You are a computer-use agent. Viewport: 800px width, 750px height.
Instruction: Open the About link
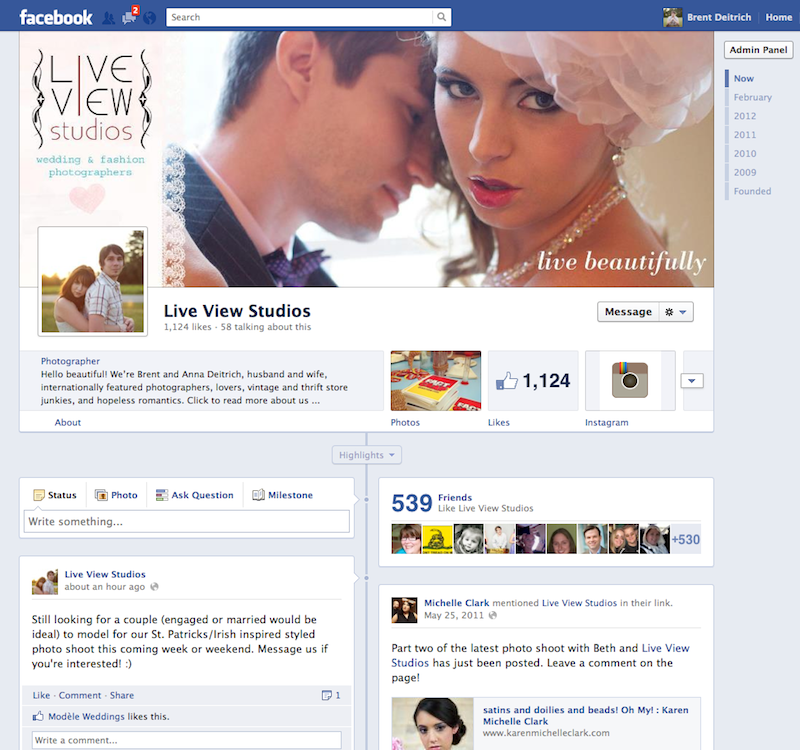pos(68,422)
